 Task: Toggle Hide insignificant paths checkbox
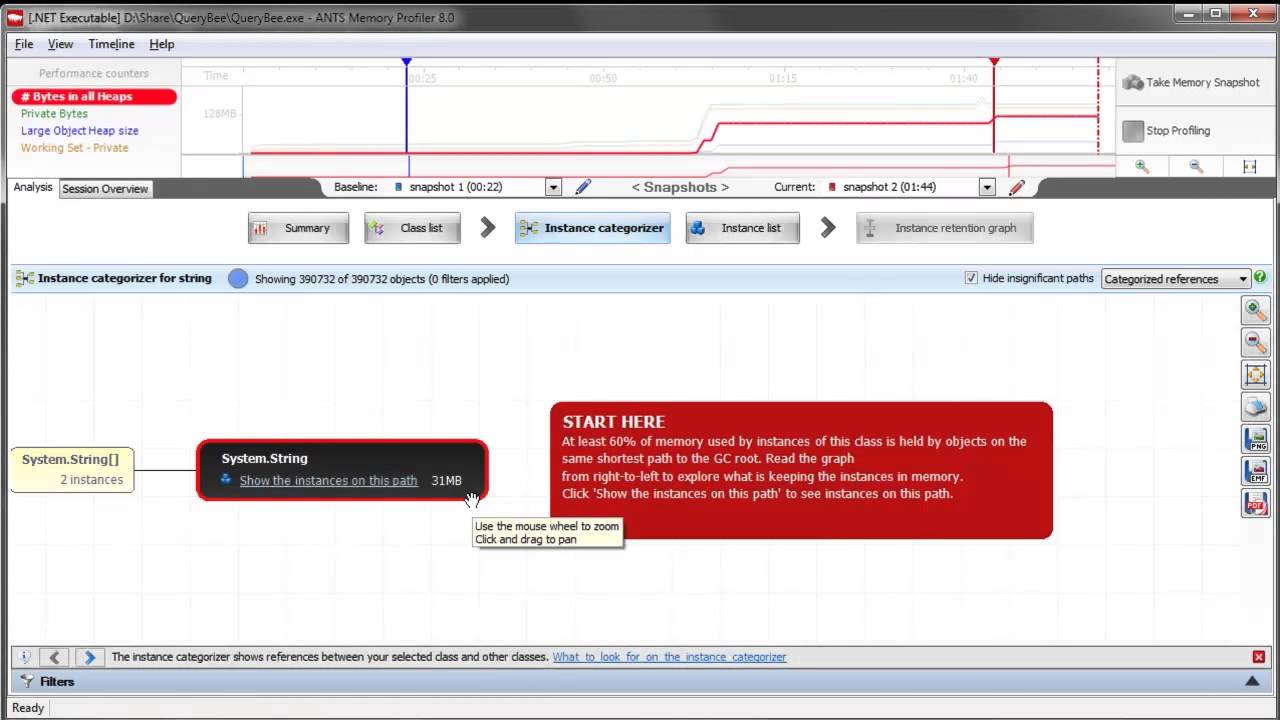(x=970, y=278)
